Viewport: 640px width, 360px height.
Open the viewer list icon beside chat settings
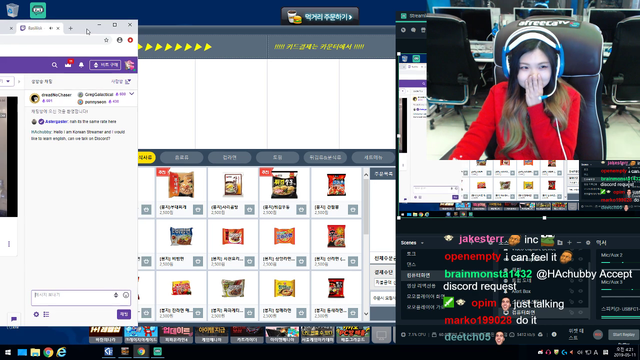click(46, 314)
